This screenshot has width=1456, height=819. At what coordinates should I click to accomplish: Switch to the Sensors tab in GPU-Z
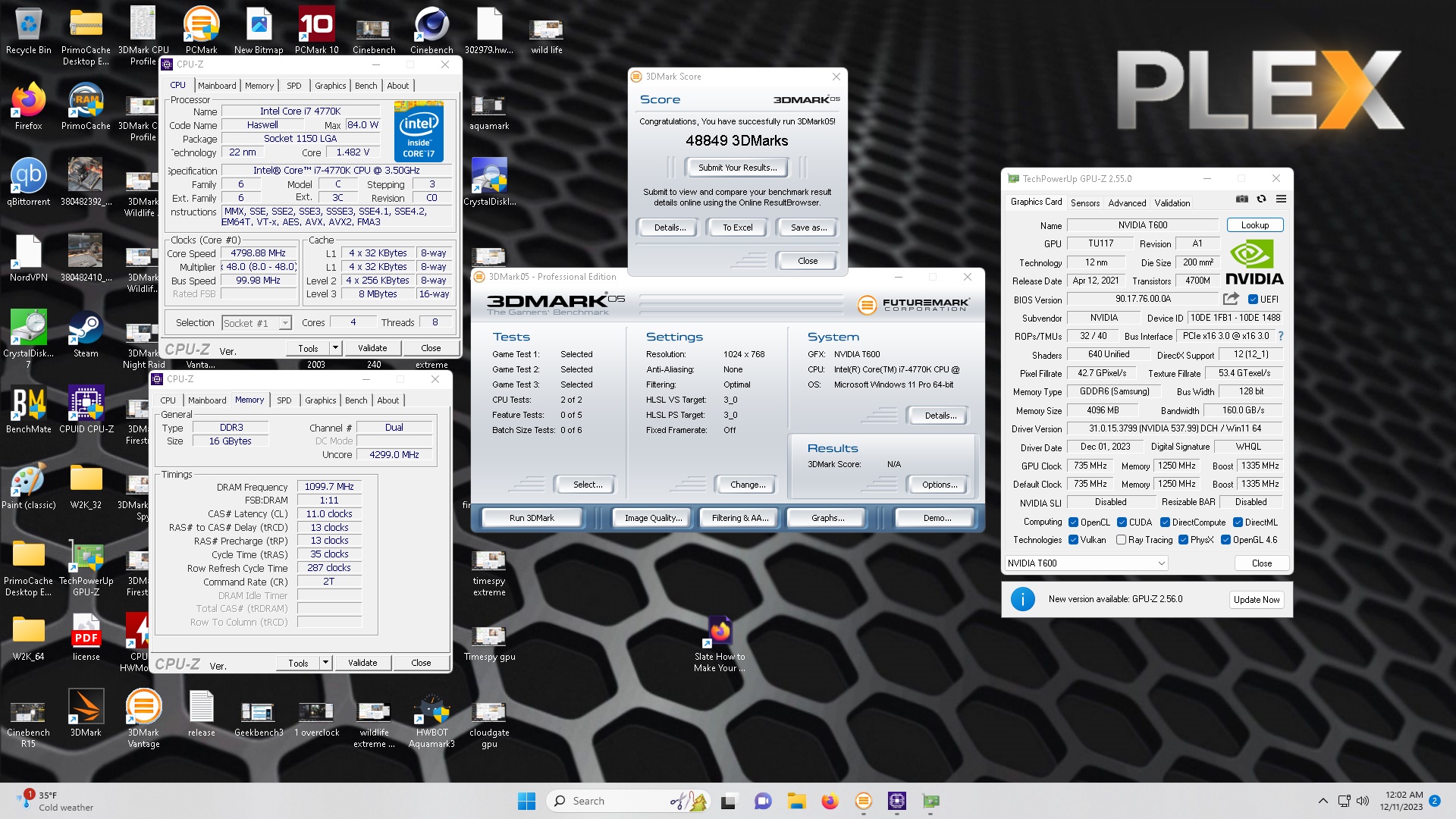1084,202
